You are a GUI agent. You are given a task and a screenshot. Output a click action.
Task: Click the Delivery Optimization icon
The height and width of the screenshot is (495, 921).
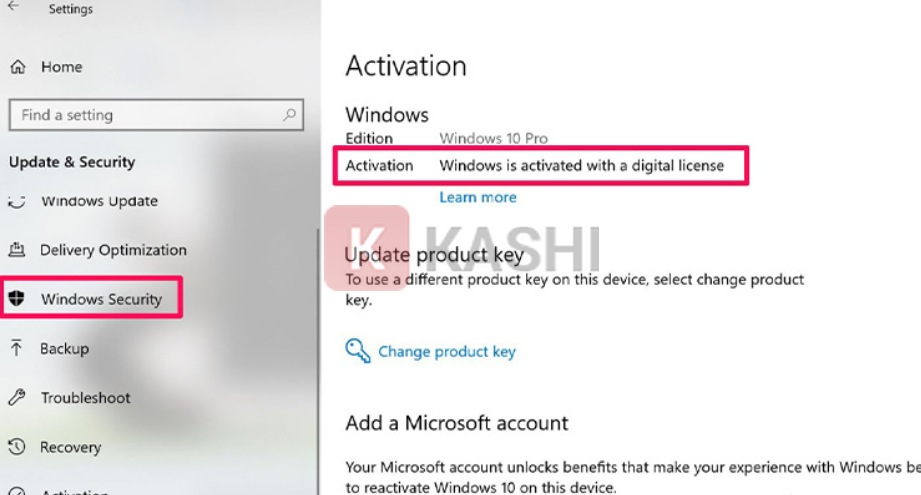(x=17, y=250)
